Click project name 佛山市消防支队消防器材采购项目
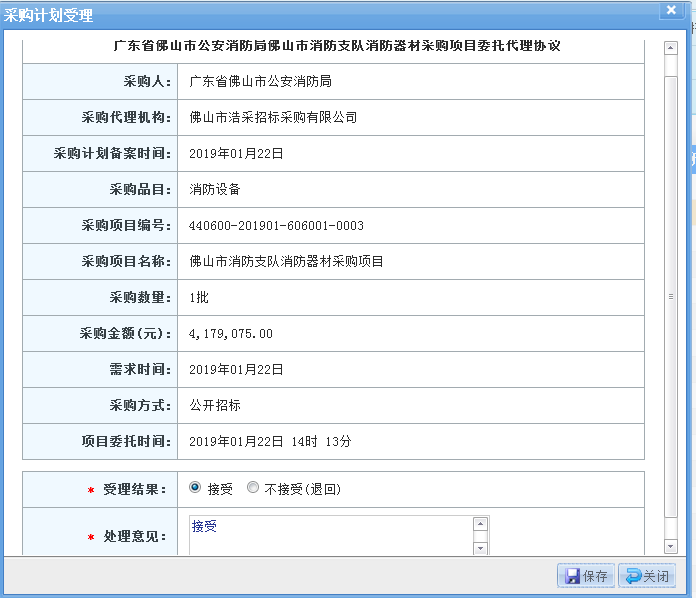Image resolution: width=696 pixels, height=598 pixels. [286, 261]
